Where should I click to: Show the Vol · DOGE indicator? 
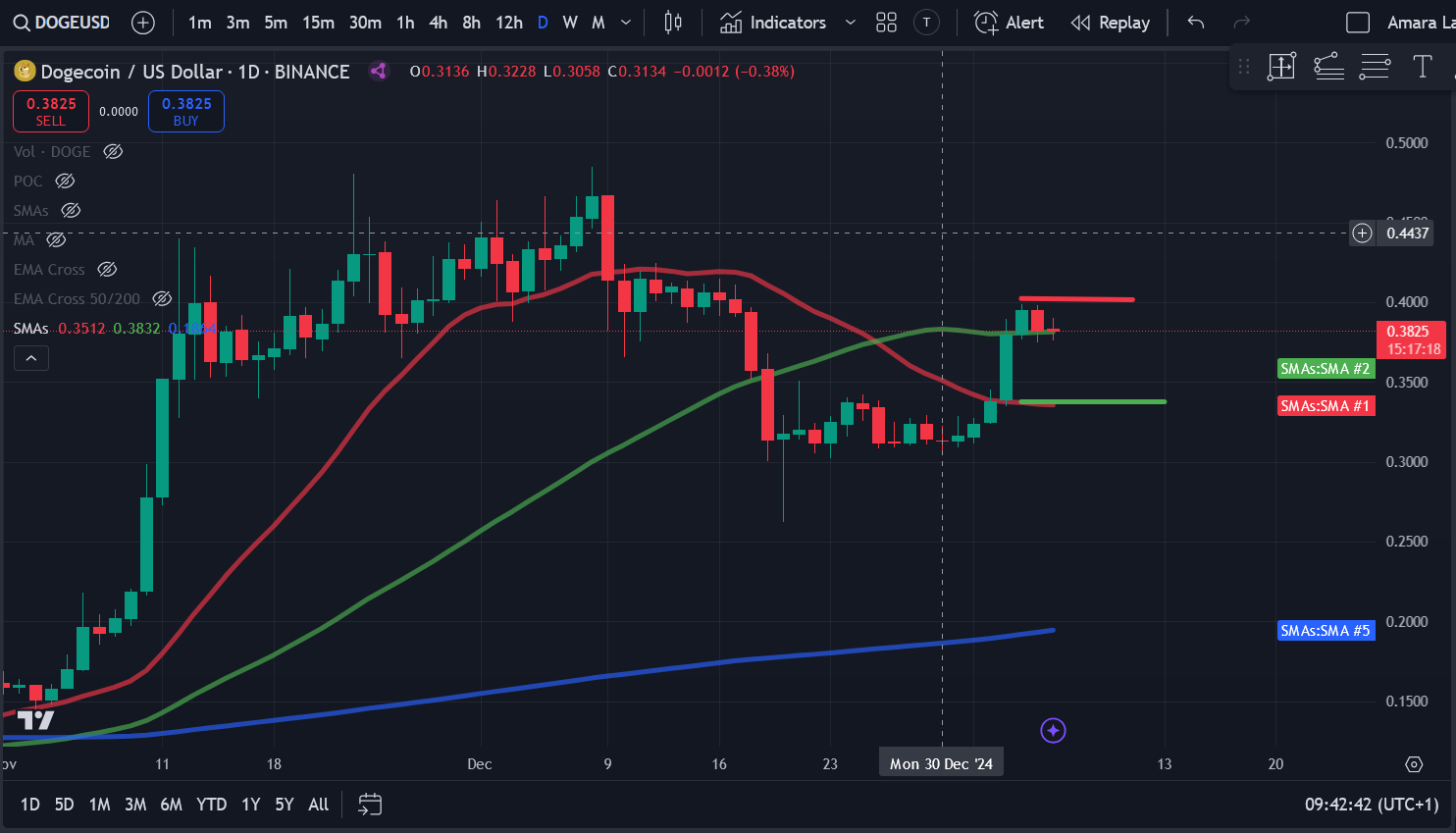(113, 151)
